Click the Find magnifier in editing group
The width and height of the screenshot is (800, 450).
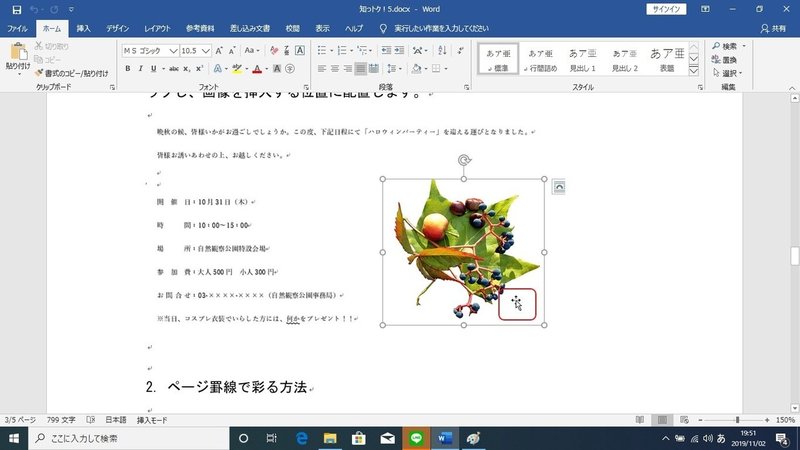726,46
